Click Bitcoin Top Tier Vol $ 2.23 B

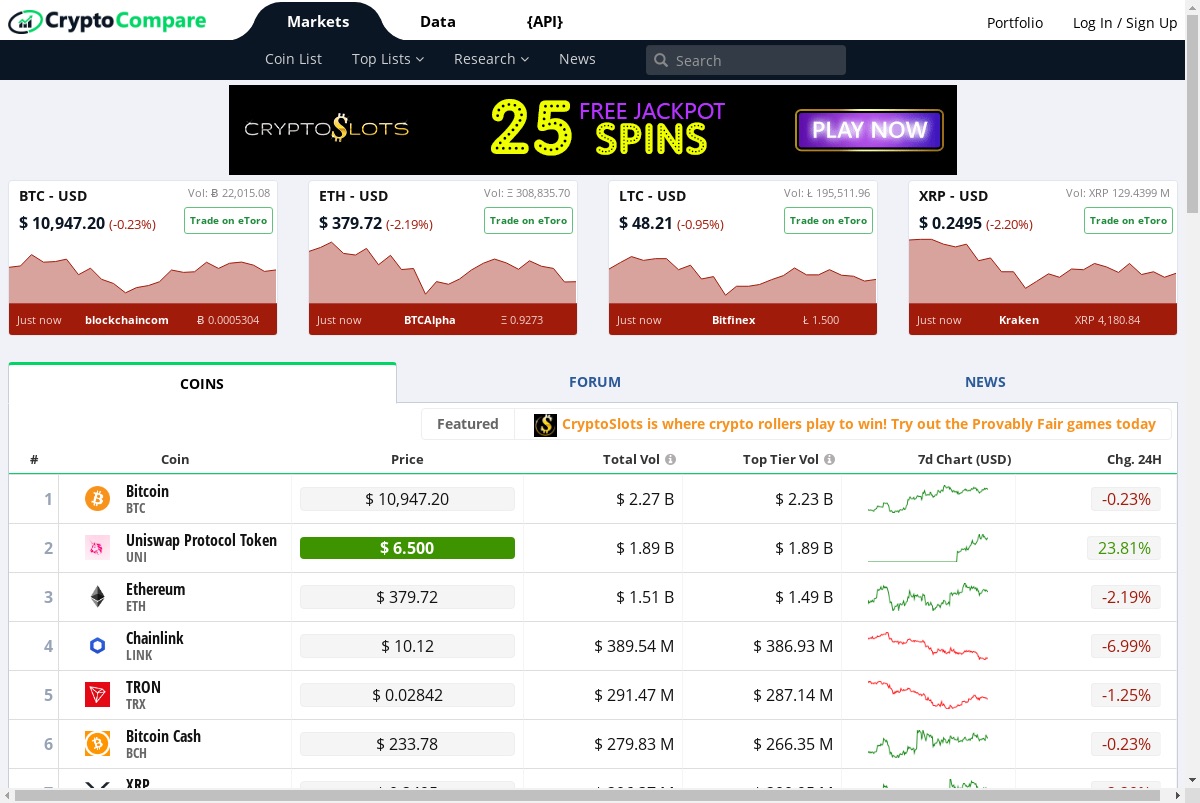point(804,499)
